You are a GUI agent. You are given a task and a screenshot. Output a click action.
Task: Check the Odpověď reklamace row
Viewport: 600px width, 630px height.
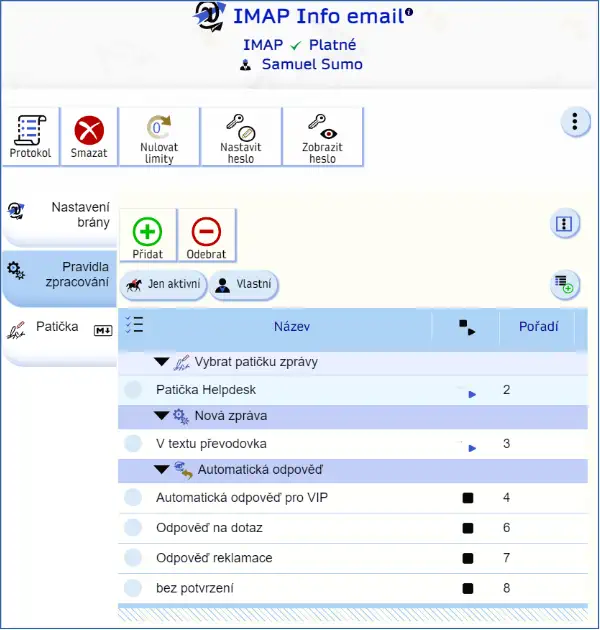point(133,558)
